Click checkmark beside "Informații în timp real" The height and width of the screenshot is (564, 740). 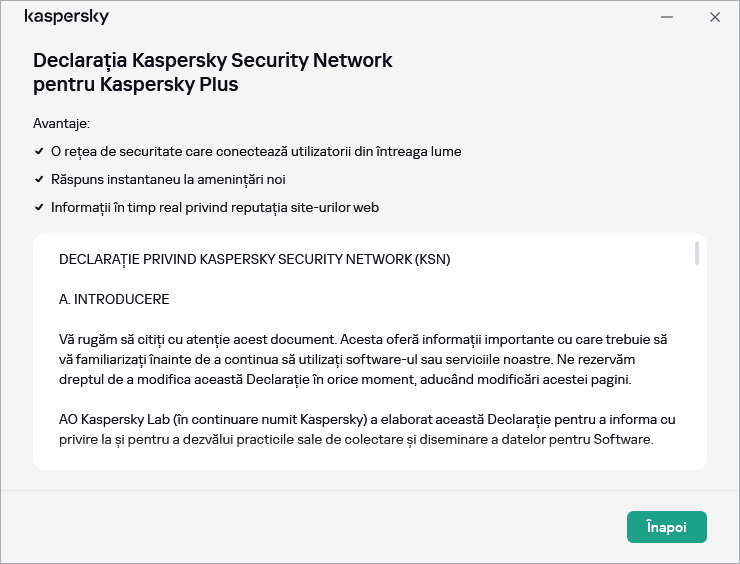tap(38, 208)
